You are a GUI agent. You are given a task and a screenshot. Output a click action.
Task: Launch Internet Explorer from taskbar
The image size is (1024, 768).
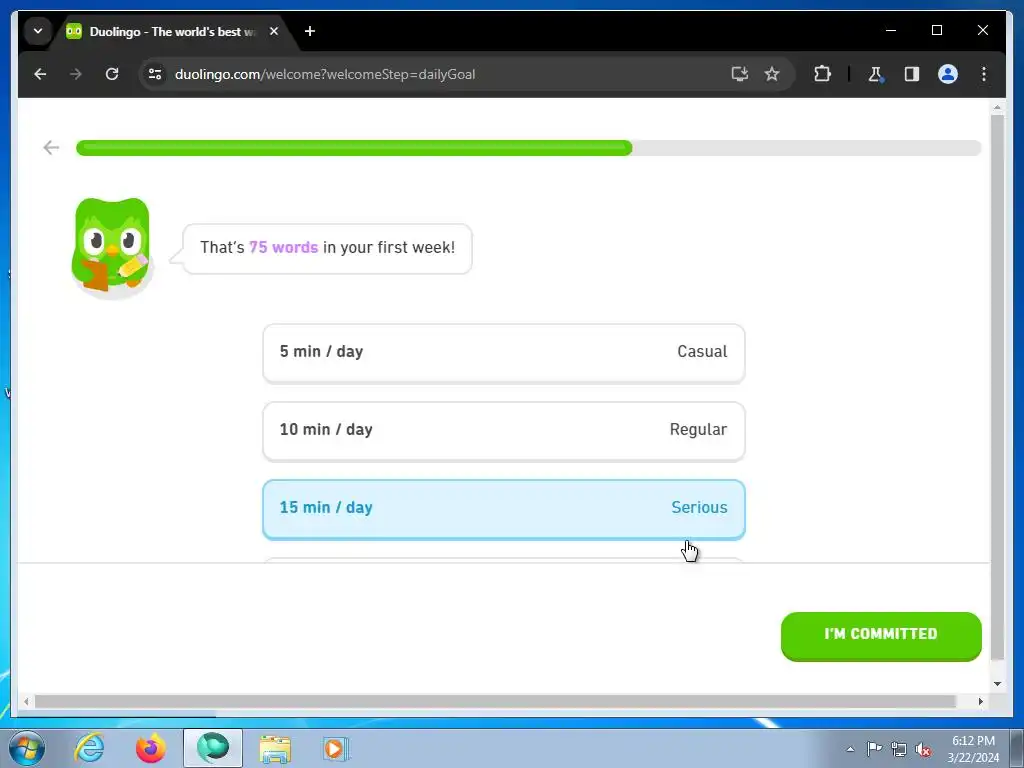coord(89,748)
